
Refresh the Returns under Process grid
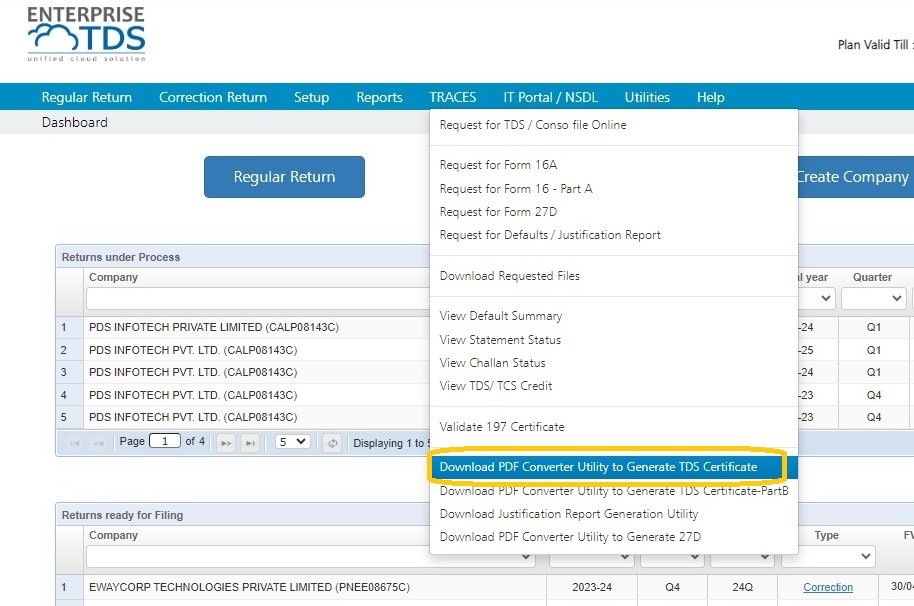pos(332,442)
